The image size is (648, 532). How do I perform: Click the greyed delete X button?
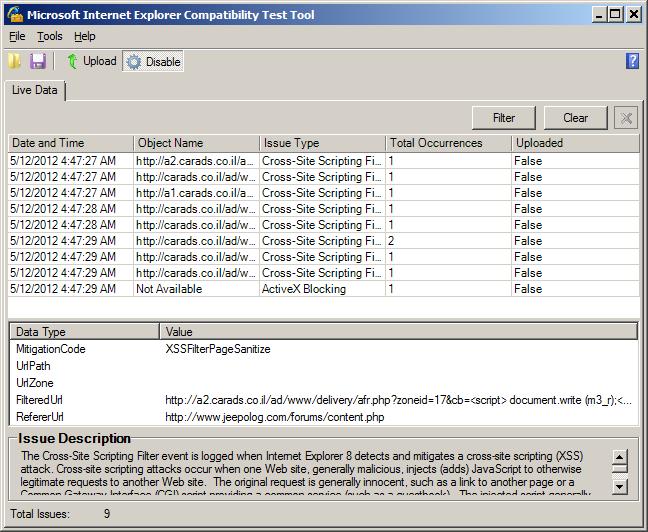[625, 118]
